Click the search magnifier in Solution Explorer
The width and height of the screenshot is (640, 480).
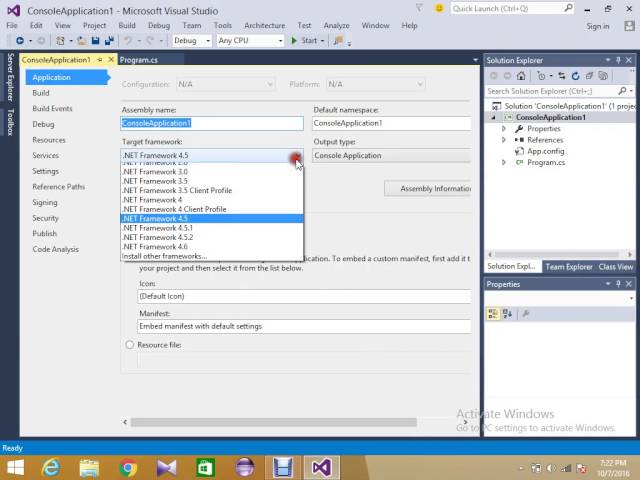[622, 91]
